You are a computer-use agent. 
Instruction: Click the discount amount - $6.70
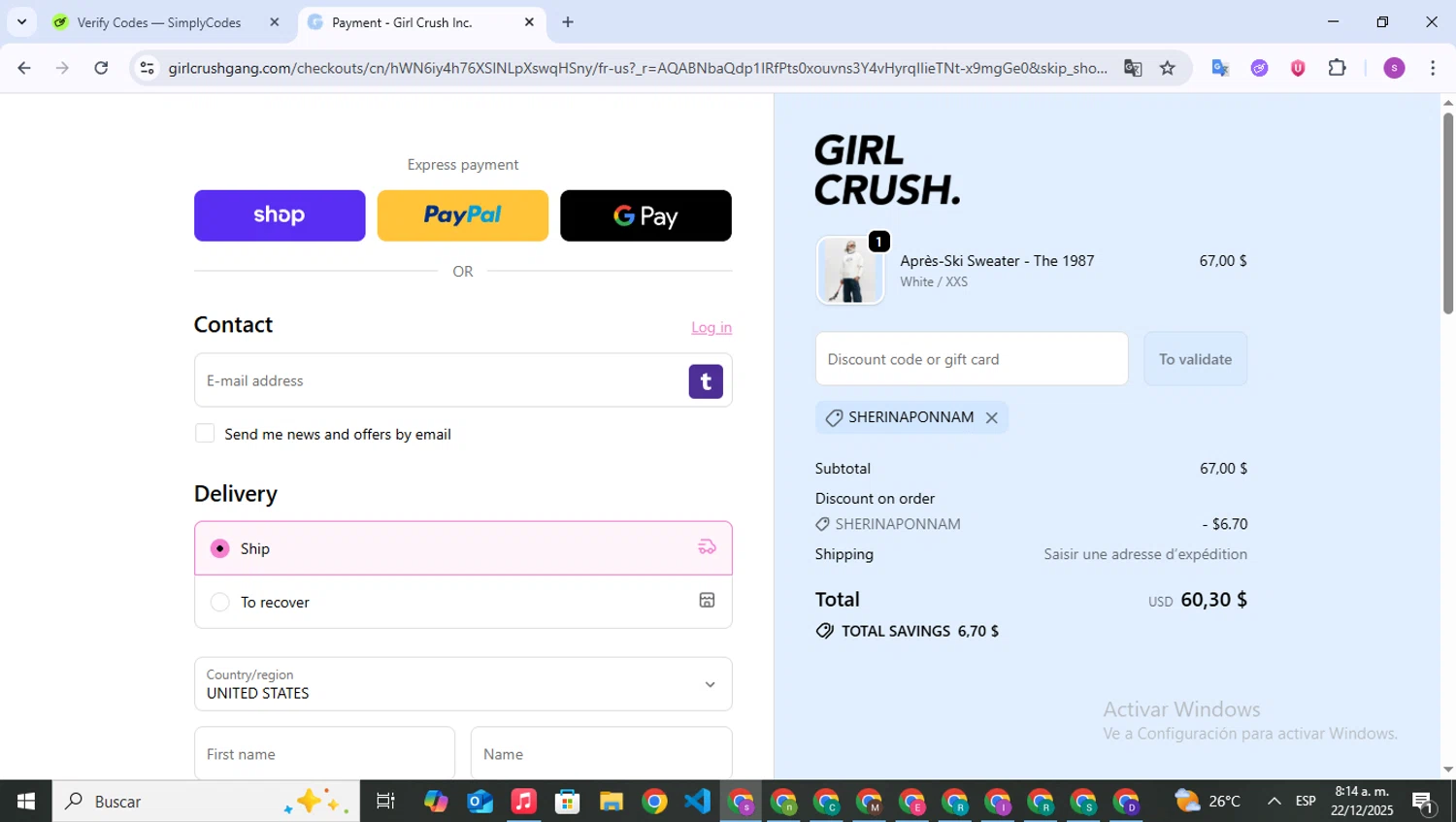[x=1225, y=524]
